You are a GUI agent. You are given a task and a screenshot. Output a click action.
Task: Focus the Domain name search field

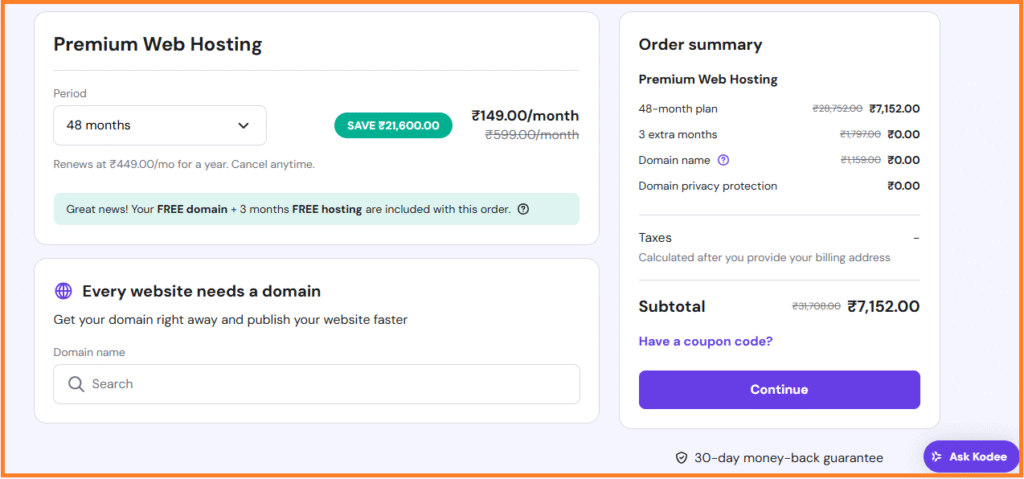tap(330, 384)
